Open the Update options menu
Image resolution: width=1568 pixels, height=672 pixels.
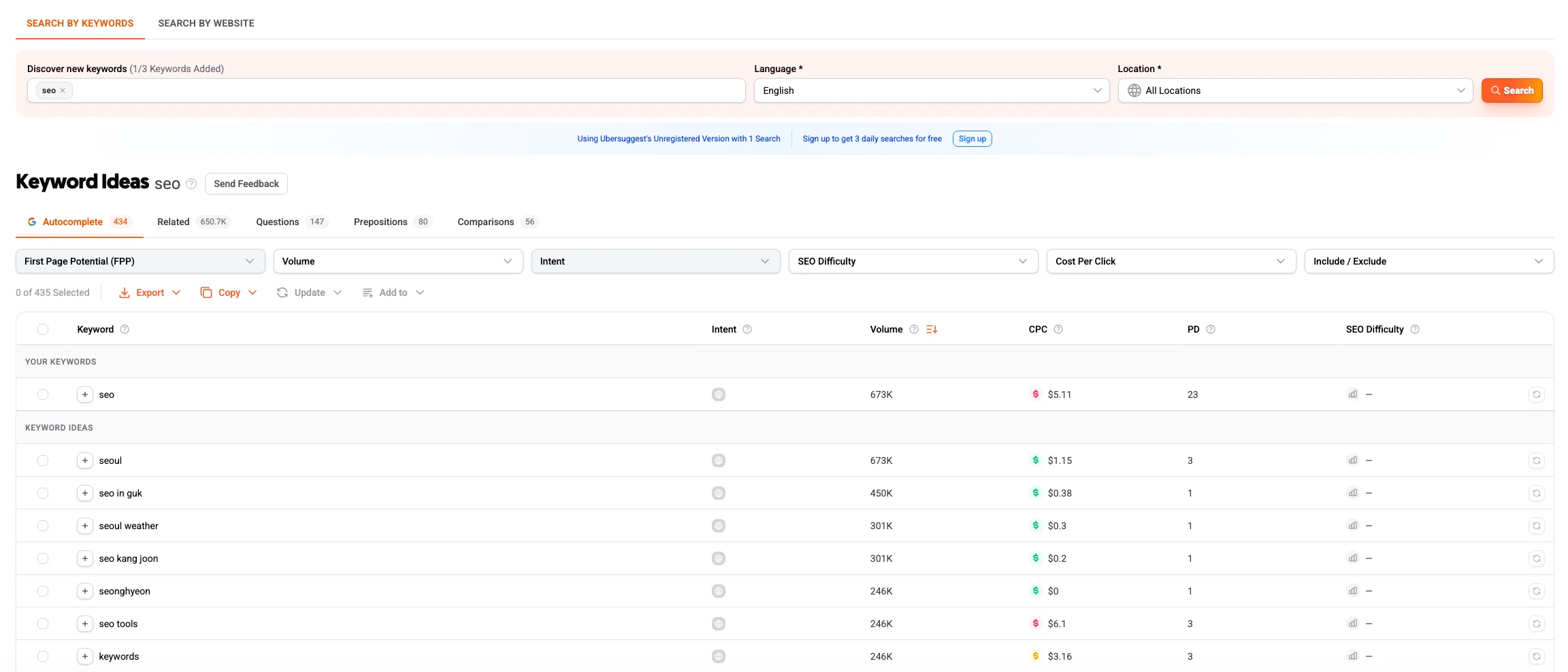[x=309, y=292]
